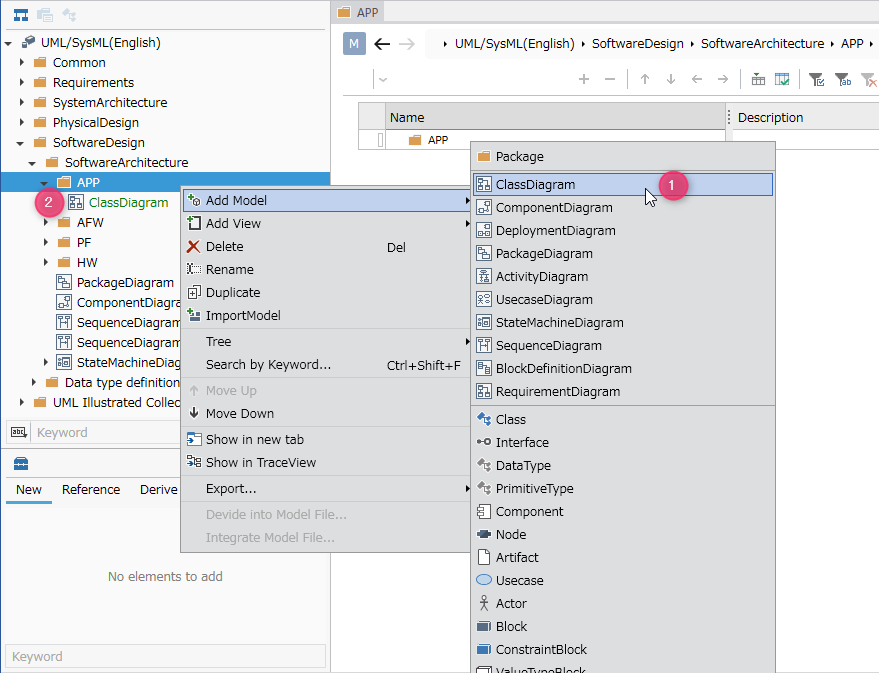879x673 pixels.
Task: Add a PrimitiveType model element
Action: pyautogui.click(x=623, y=488)
